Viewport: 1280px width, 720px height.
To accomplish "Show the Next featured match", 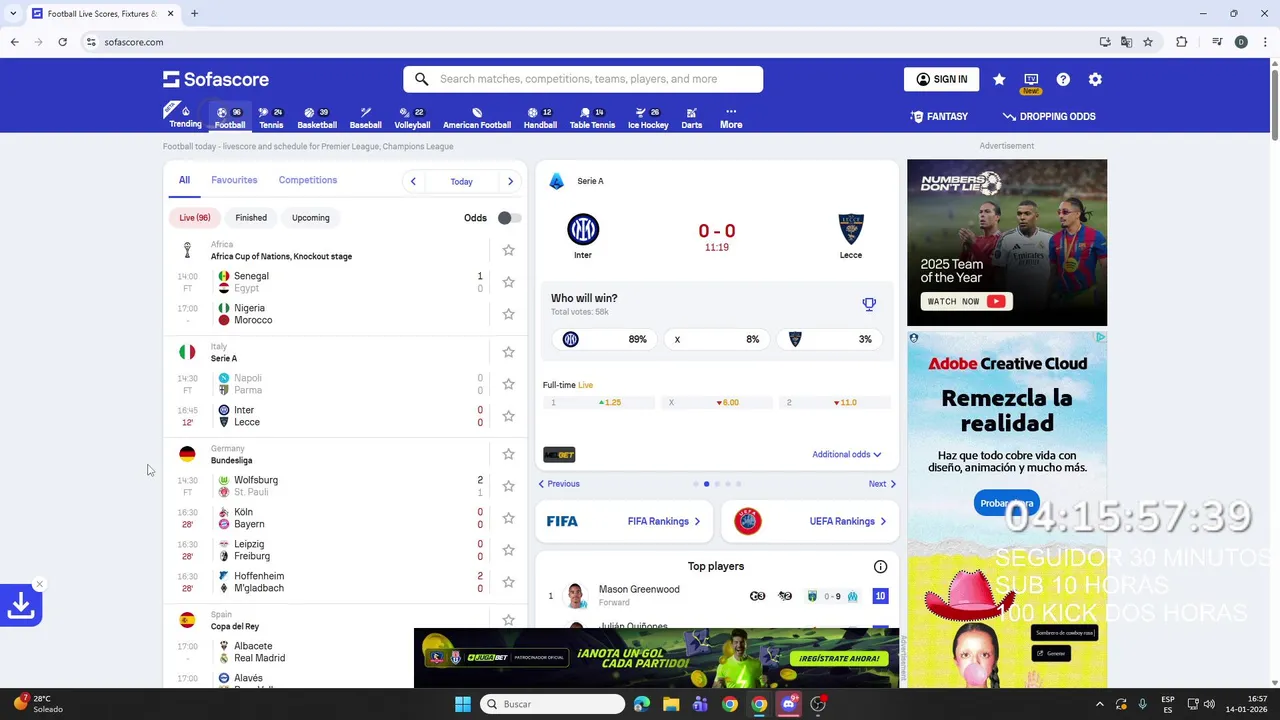I will [x=882, y=484].
